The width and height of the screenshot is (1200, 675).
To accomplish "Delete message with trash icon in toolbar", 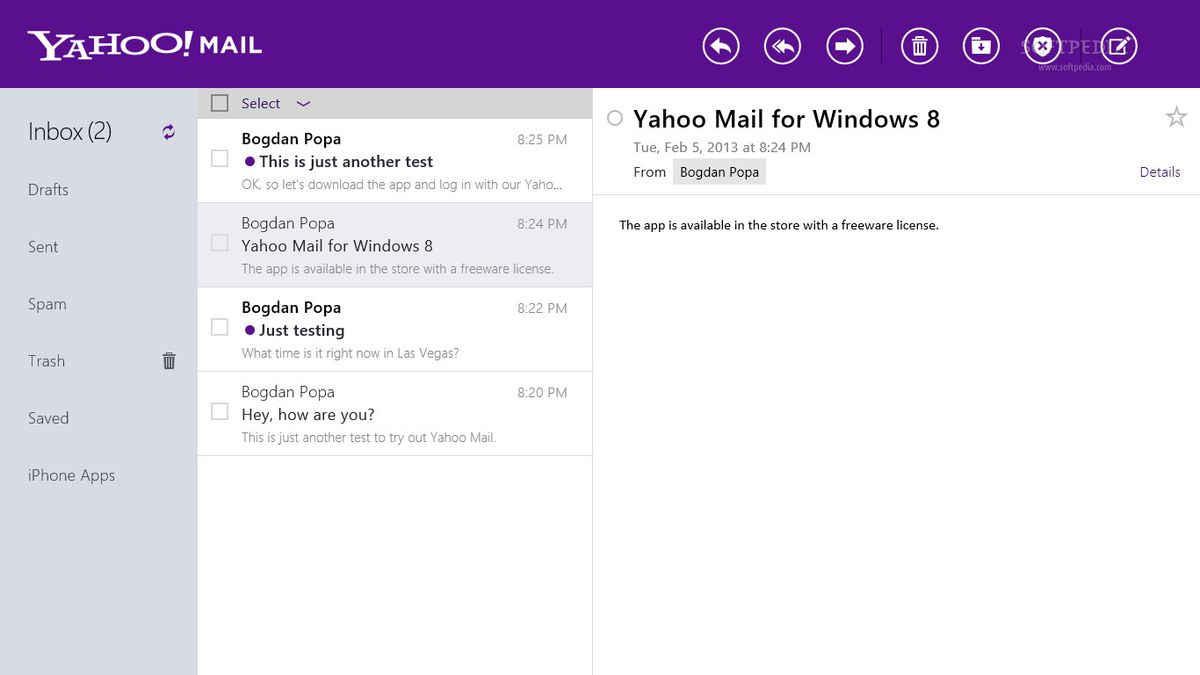I will coord(920,46).
